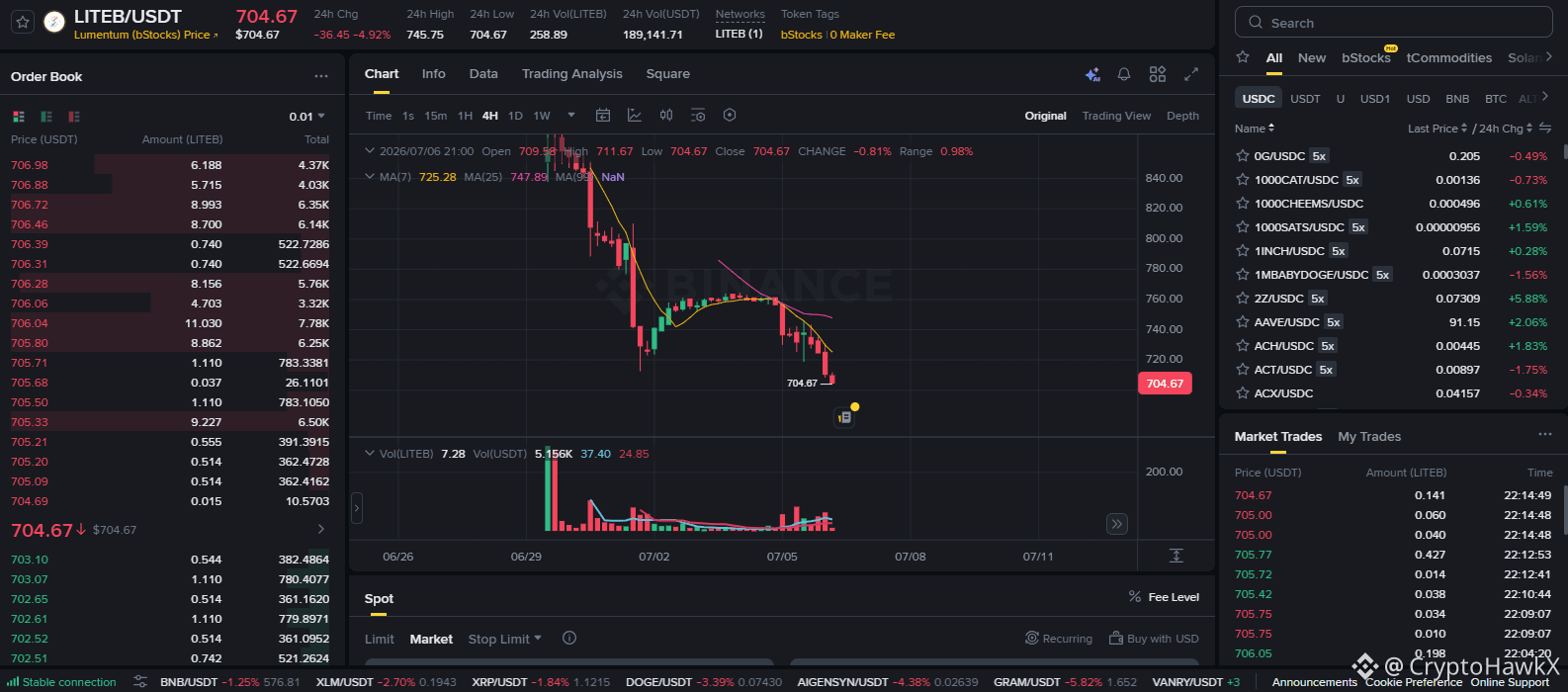1568x692 pixels.
Task: Click reset chart scale icon at axis bottom
Action: pyautogui.click(x=1176, y=556)
